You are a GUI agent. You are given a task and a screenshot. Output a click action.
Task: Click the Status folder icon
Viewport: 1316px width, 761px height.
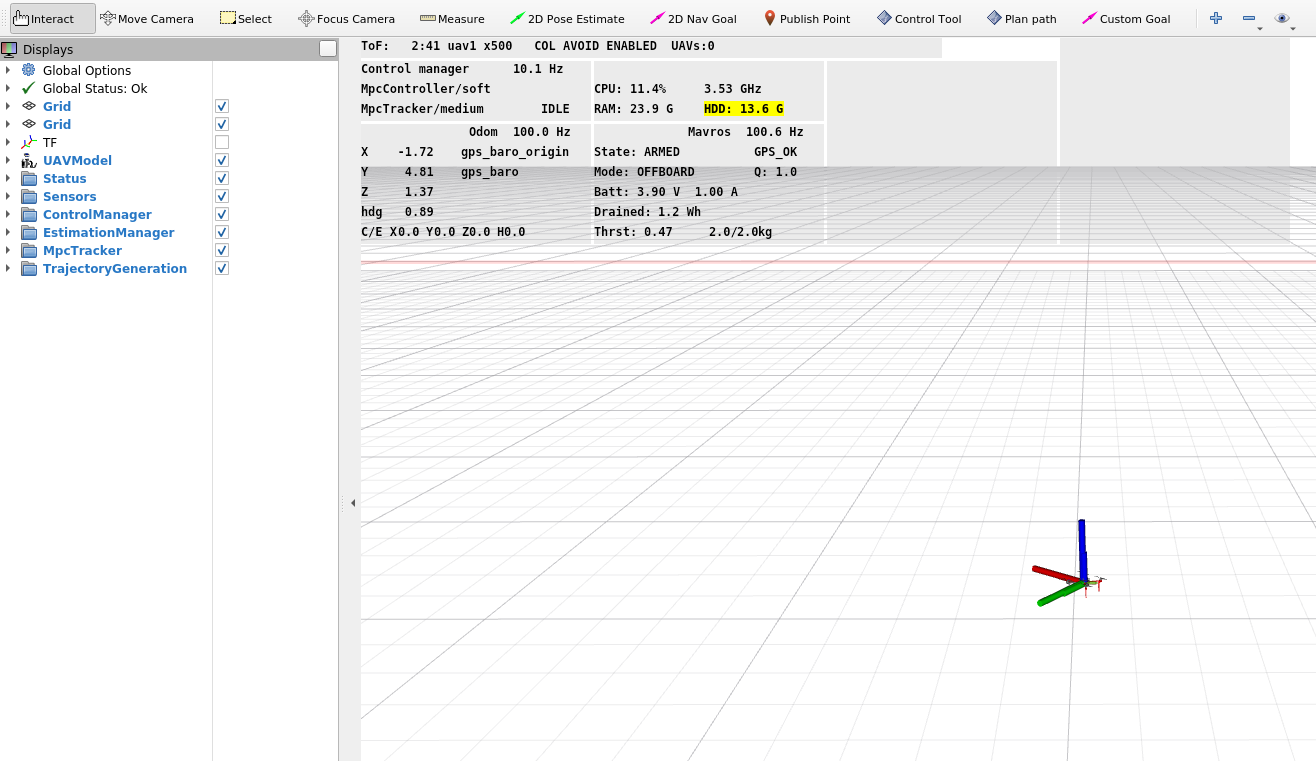[28, 178]
